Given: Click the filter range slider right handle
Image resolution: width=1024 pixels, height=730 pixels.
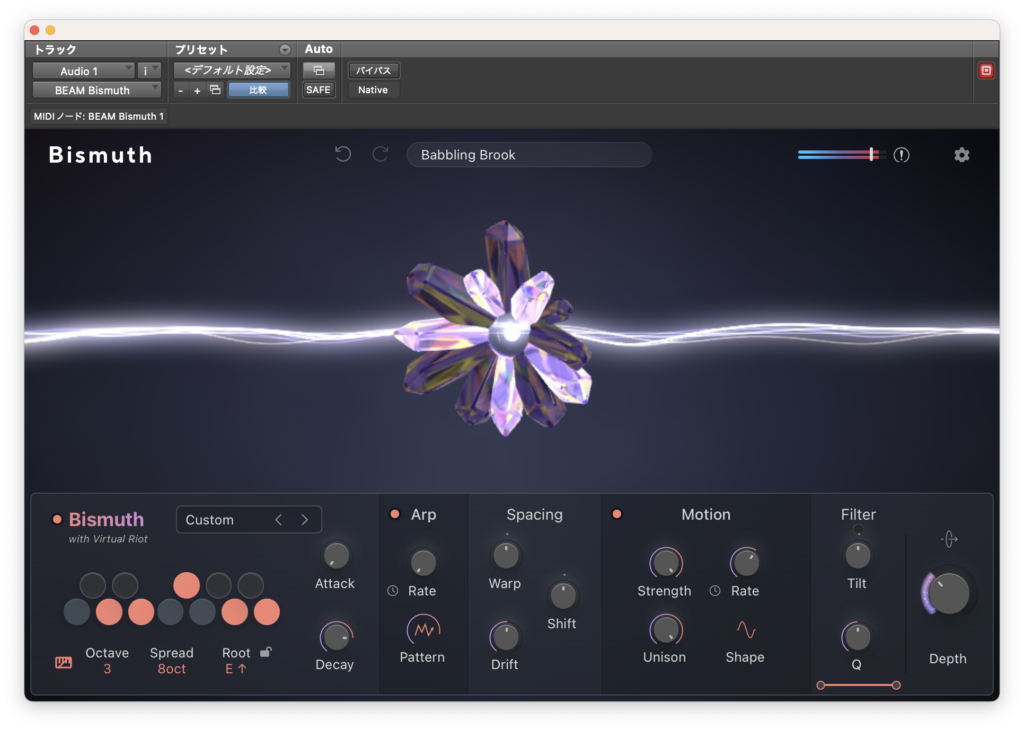Looking at the screenshot, I should click(896, 685).
